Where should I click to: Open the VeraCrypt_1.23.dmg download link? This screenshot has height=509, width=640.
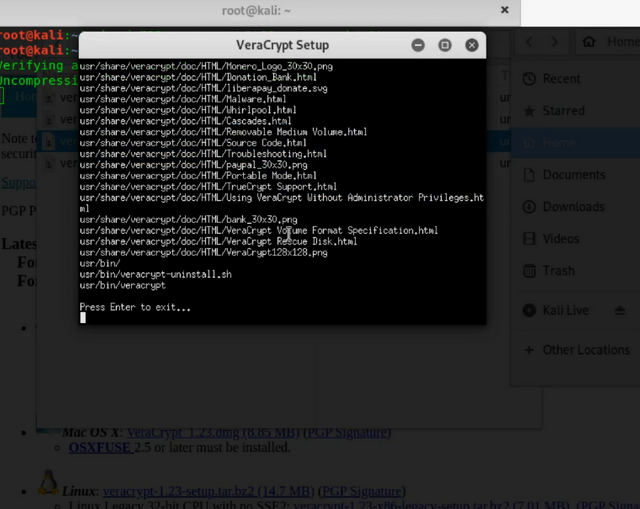(x=213, y=432)
